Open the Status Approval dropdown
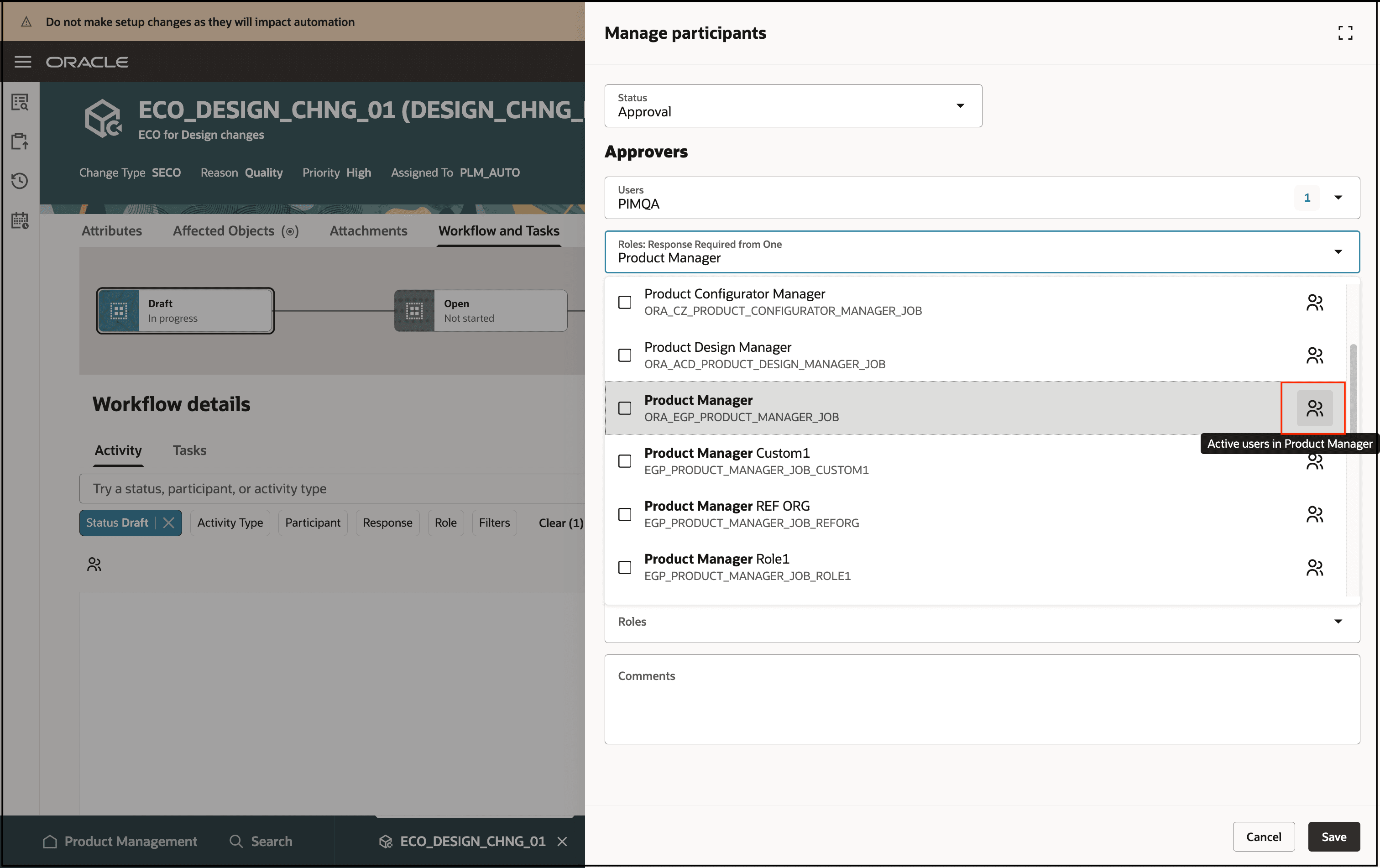 pos(793,106)
